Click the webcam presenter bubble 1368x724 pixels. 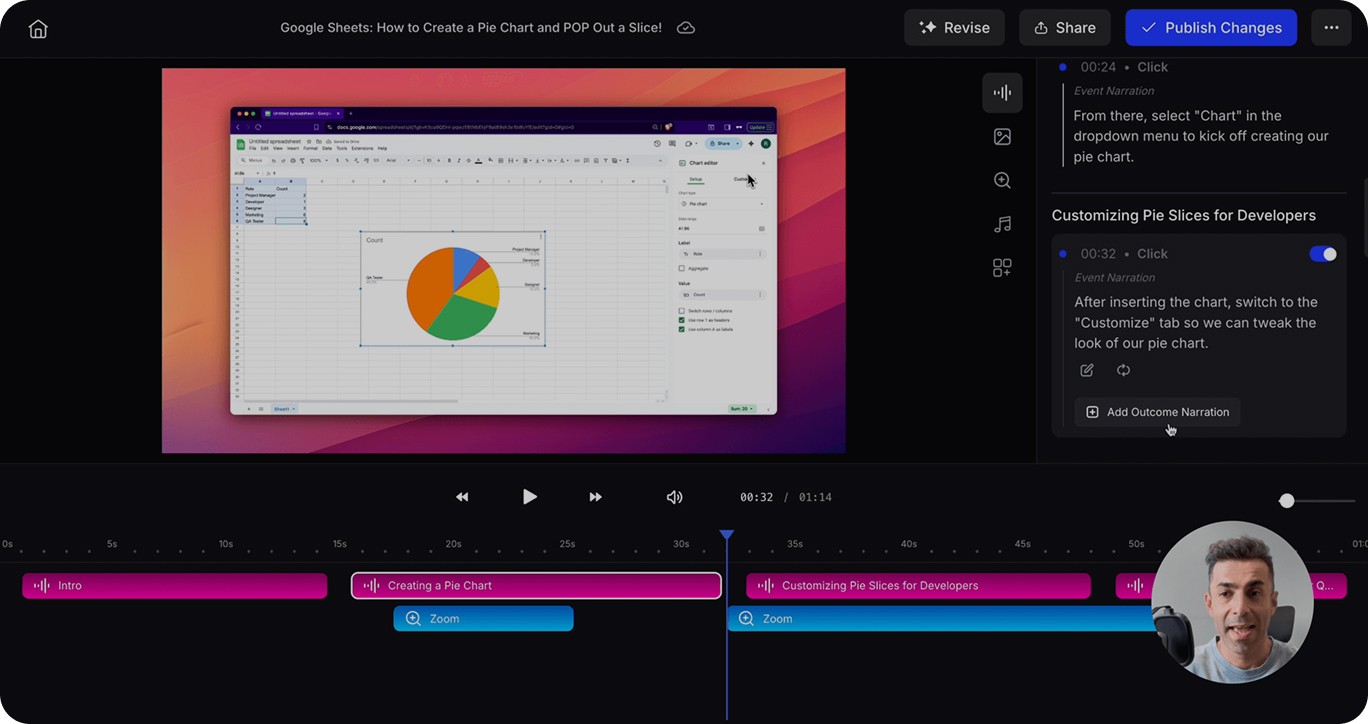tap(1232, 602)
